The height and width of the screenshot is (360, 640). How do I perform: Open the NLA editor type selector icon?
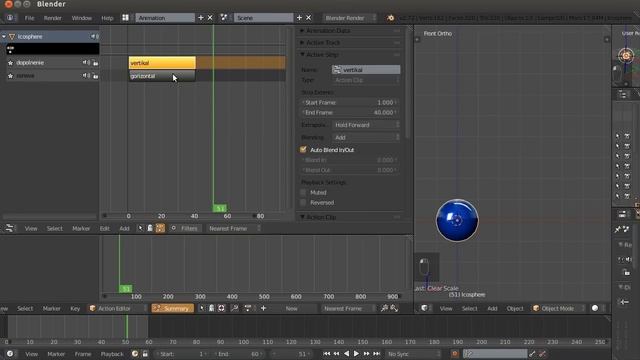point(9,228)
